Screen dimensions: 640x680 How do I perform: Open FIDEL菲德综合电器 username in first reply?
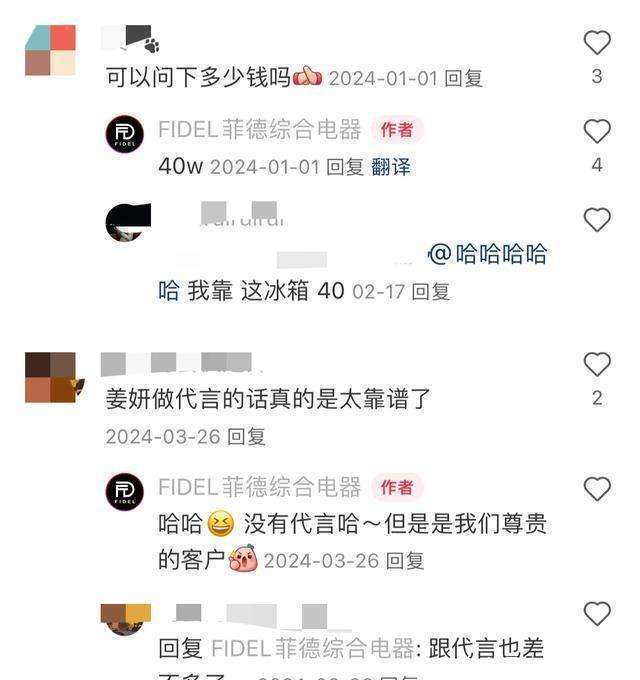click(259, 129)
